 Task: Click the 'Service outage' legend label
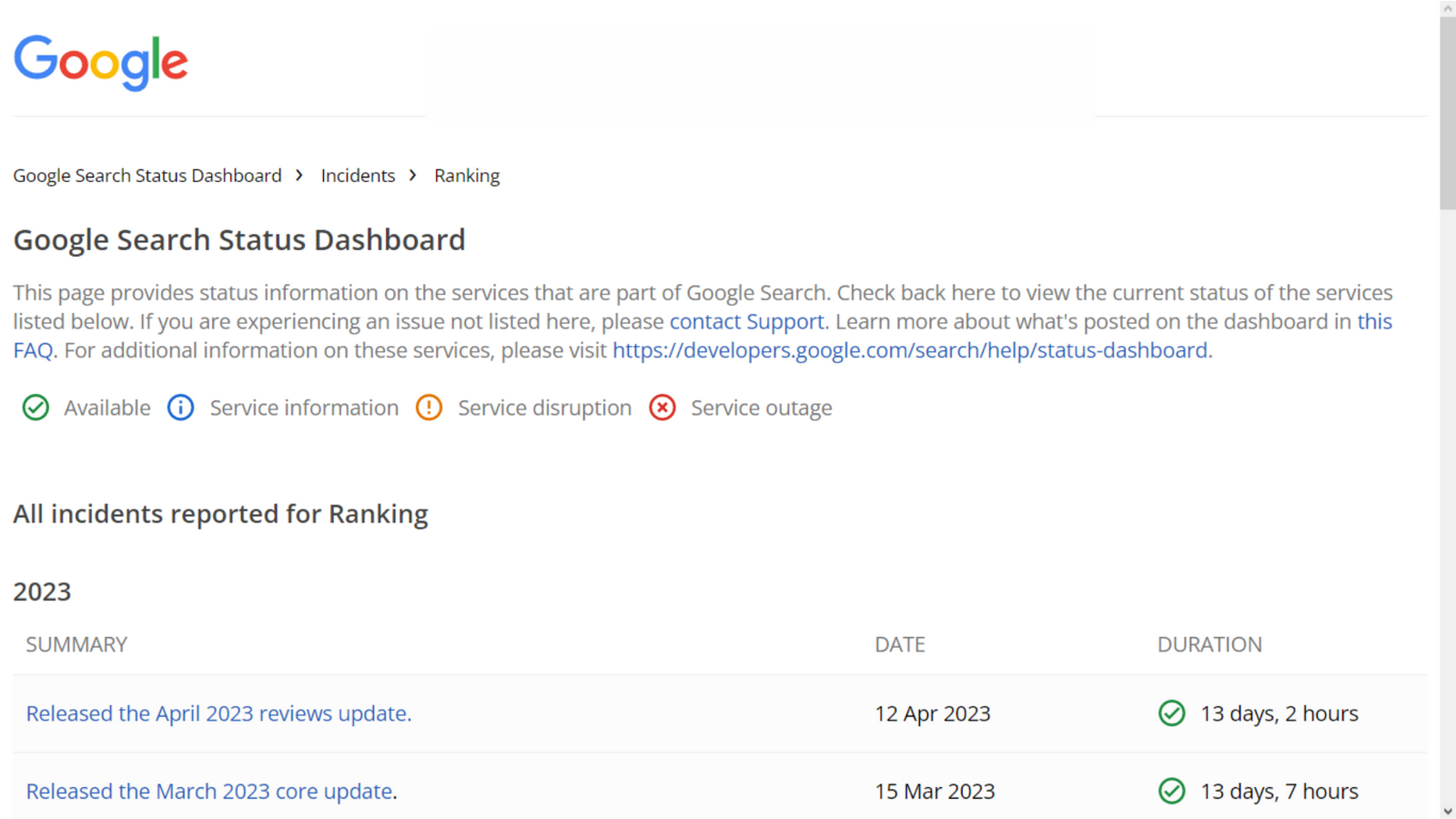pos(762,408)
